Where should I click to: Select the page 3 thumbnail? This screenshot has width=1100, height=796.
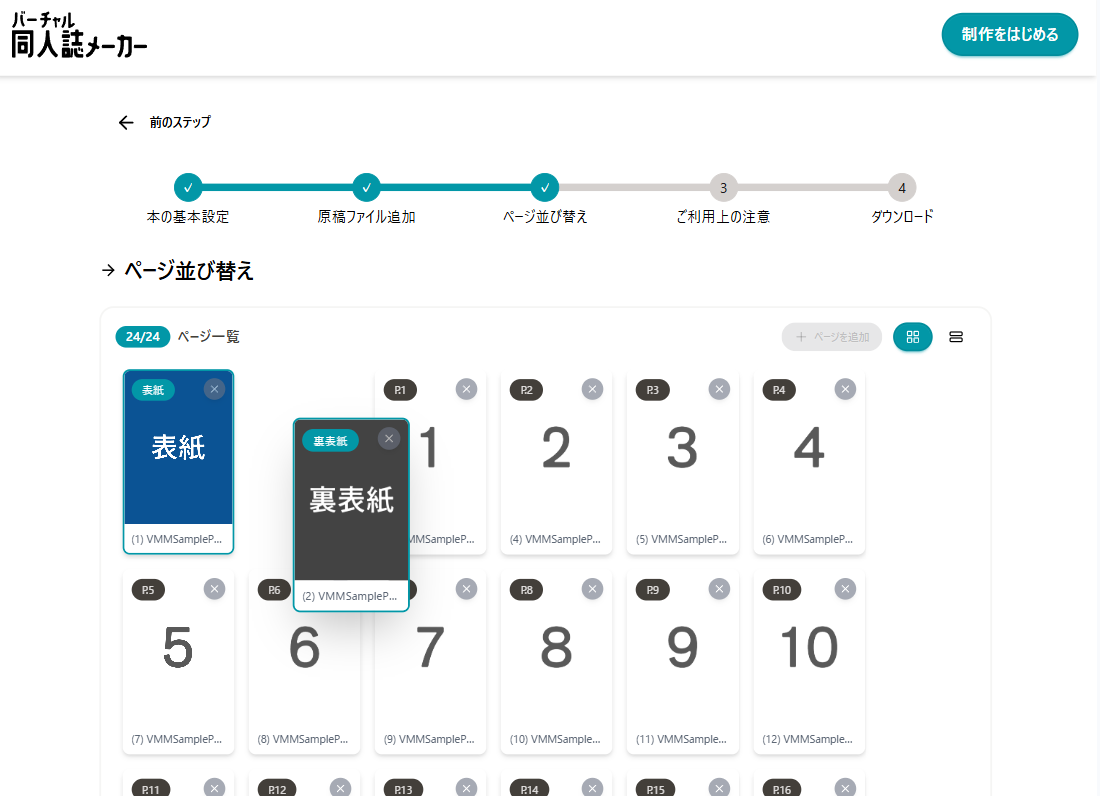682,463
